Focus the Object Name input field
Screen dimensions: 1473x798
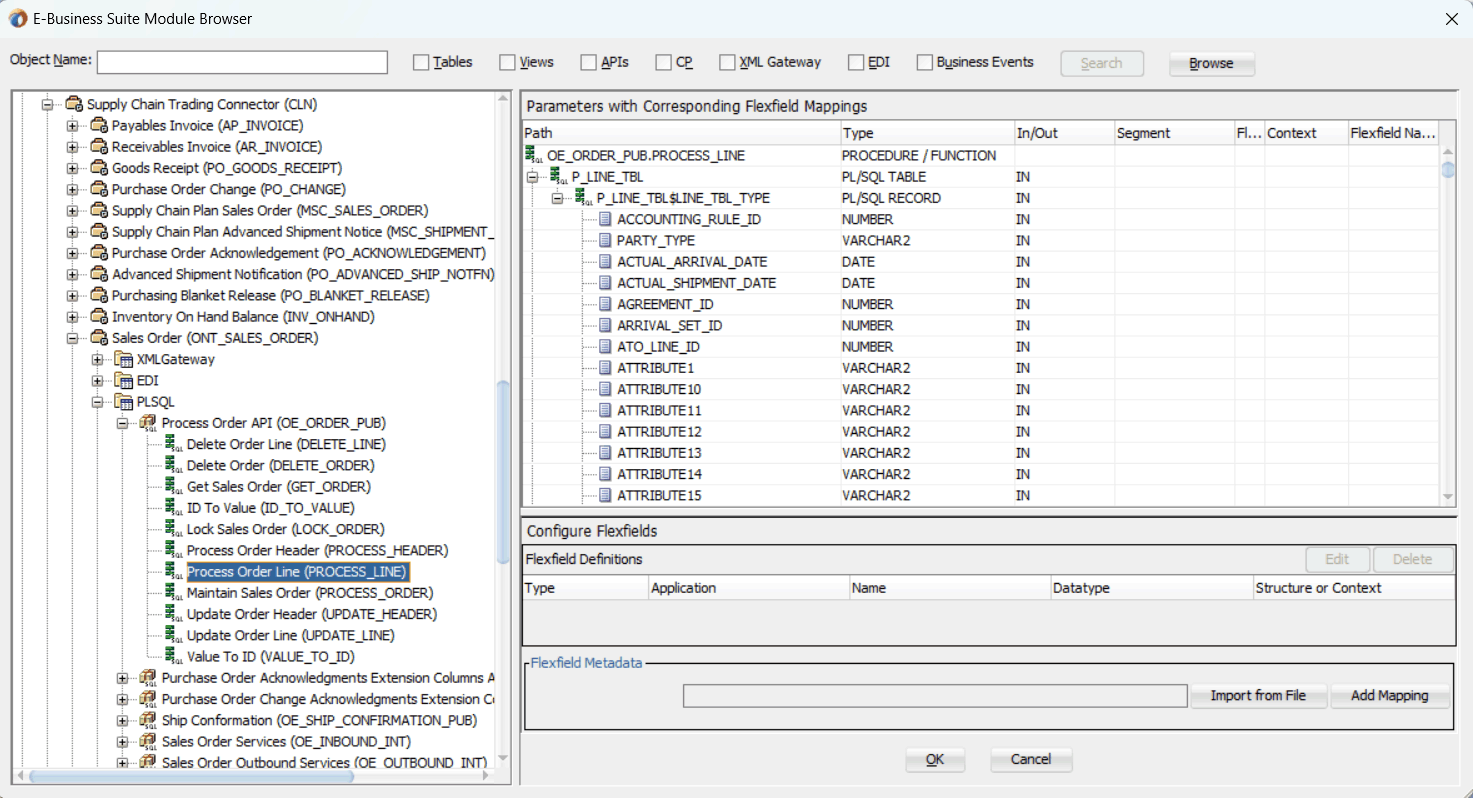tap(242, 62)
